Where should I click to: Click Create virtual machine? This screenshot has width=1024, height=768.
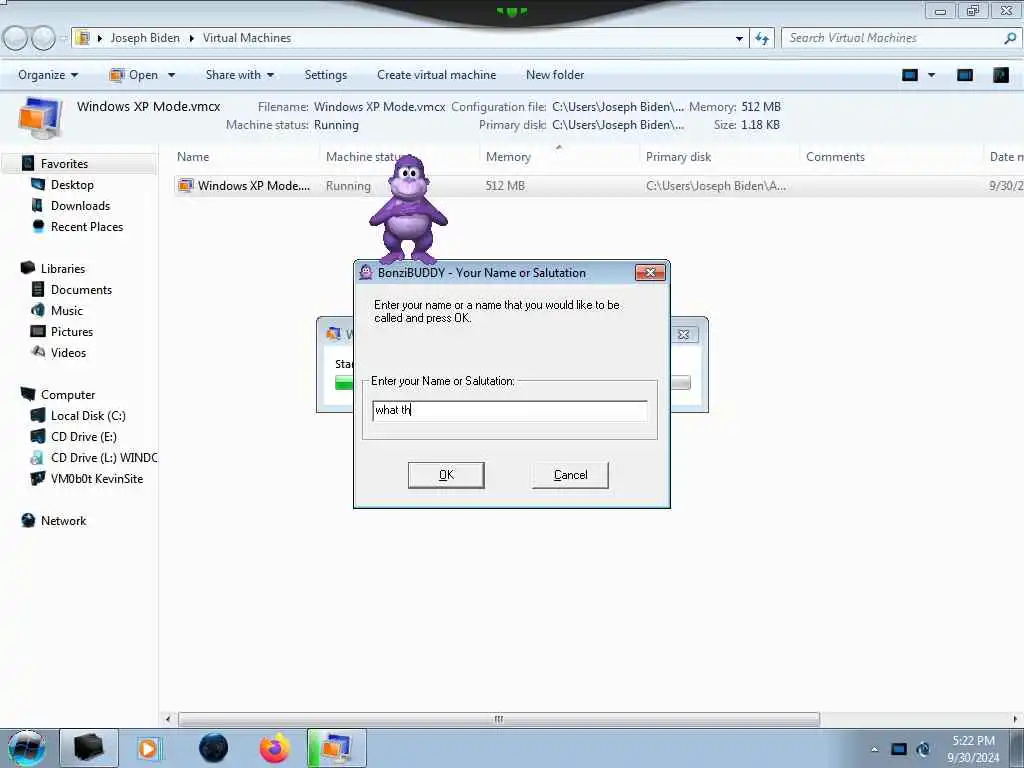click(436, 75)
